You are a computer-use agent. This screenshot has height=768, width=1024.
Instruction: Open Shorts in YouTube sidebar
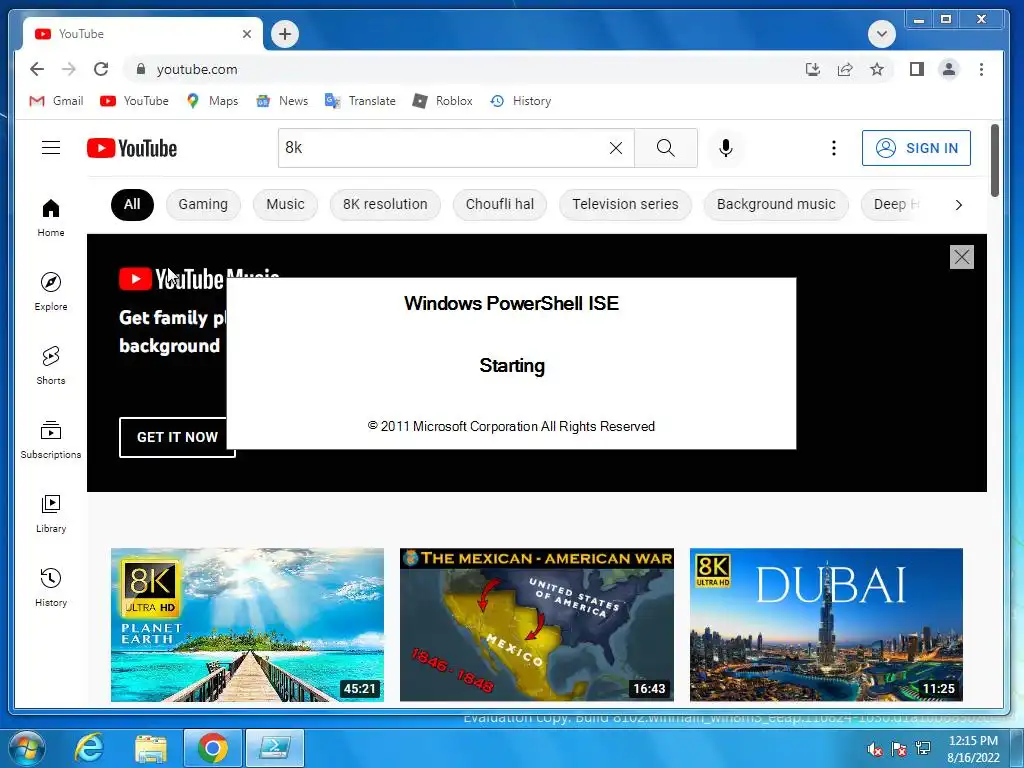pos(51,366)
